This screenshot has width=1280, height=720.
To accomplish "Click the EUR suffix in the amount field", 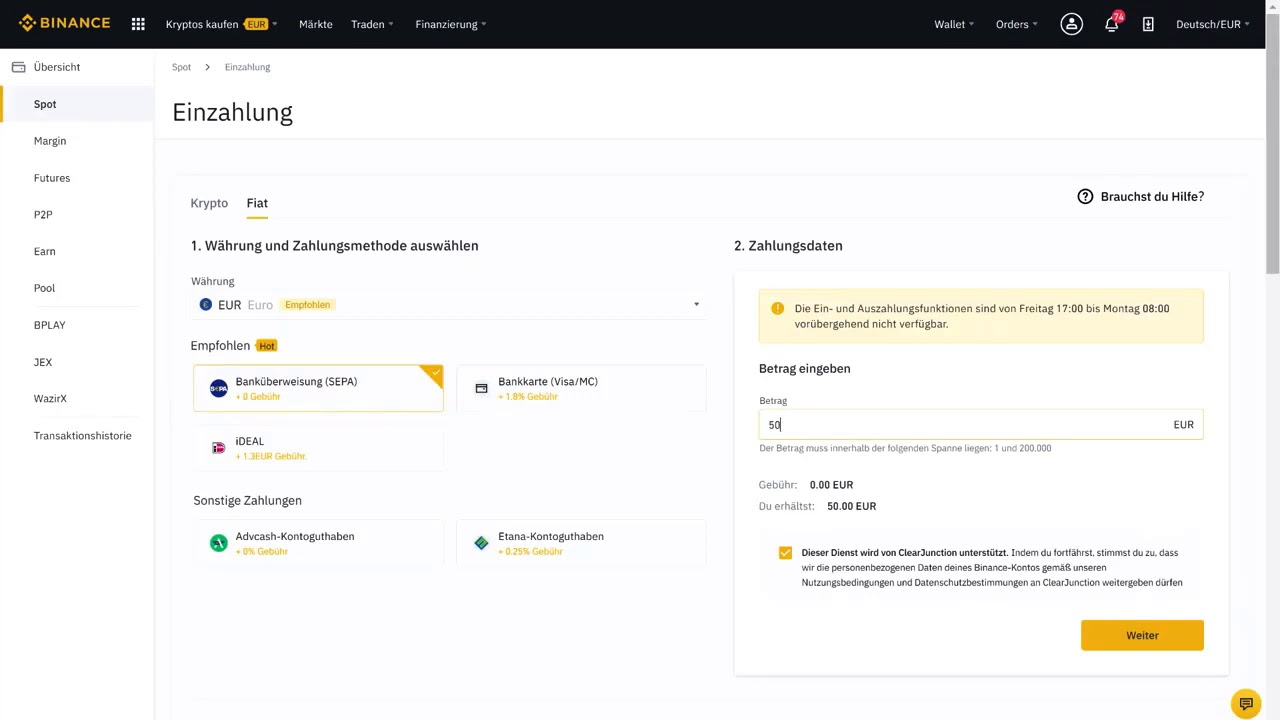I will click(1183, 425).
